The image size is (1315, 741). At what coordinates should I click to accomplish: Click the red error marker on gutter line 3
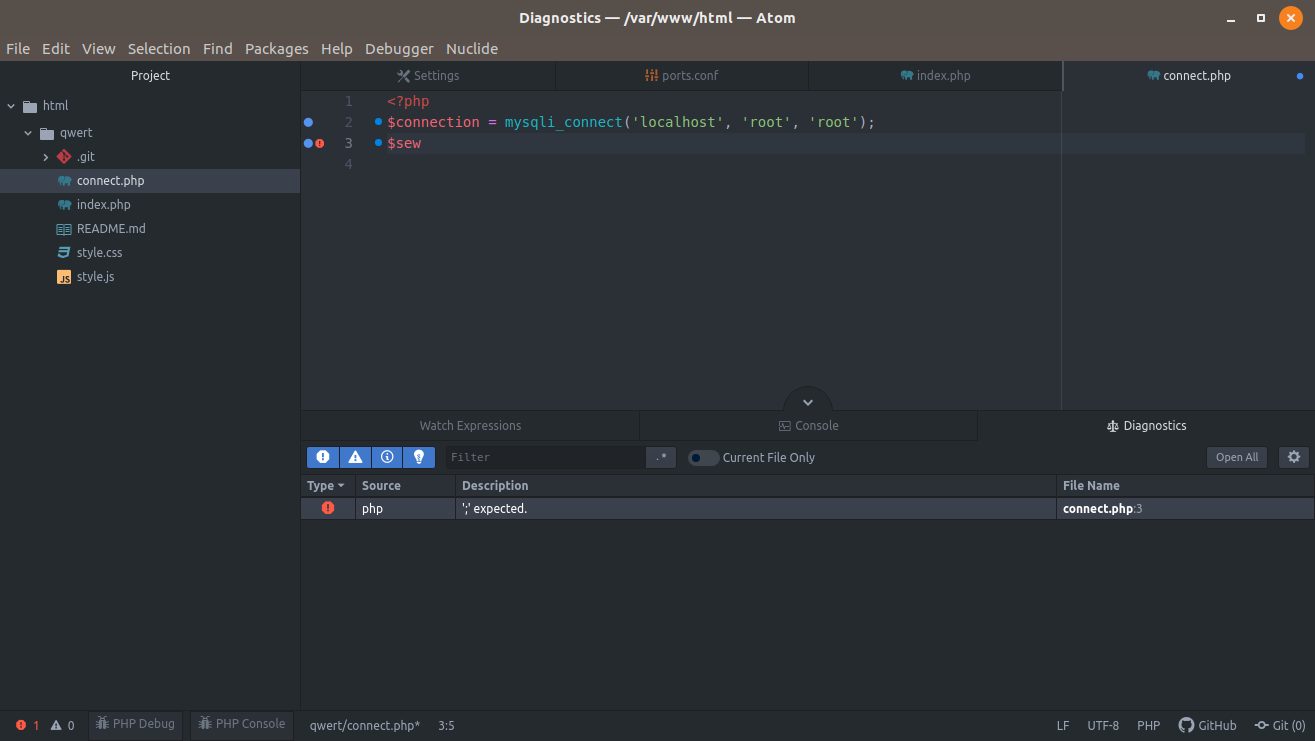click(x=320, y=143)
